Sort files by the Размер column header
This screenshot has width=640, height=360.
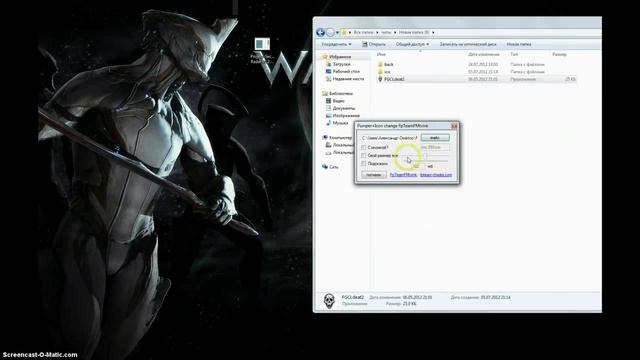click(559, 54)
